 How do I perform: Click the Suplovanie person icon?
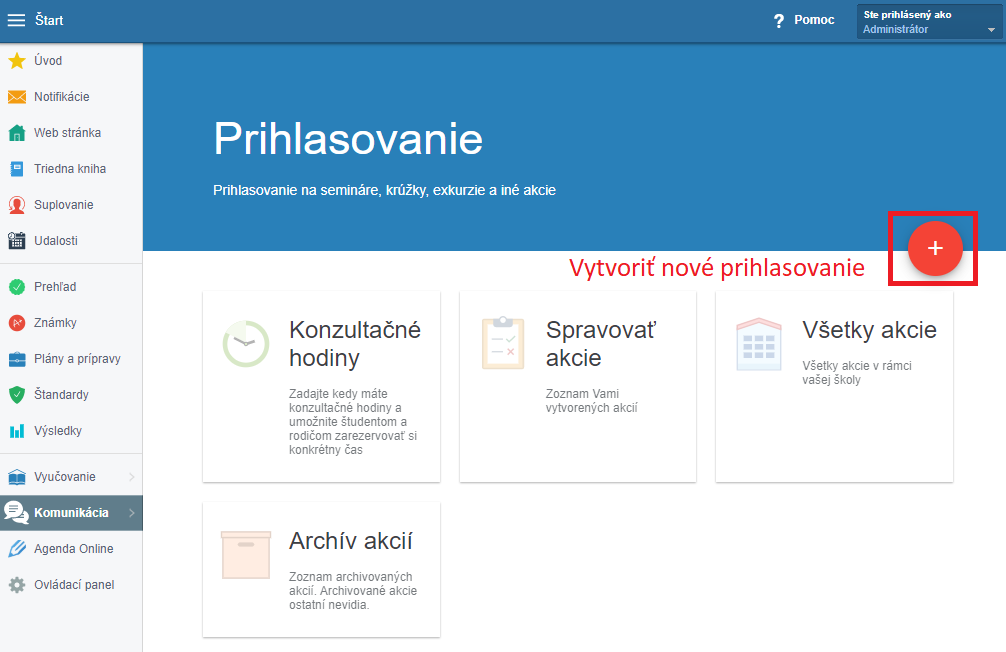[x=17, y=205]
